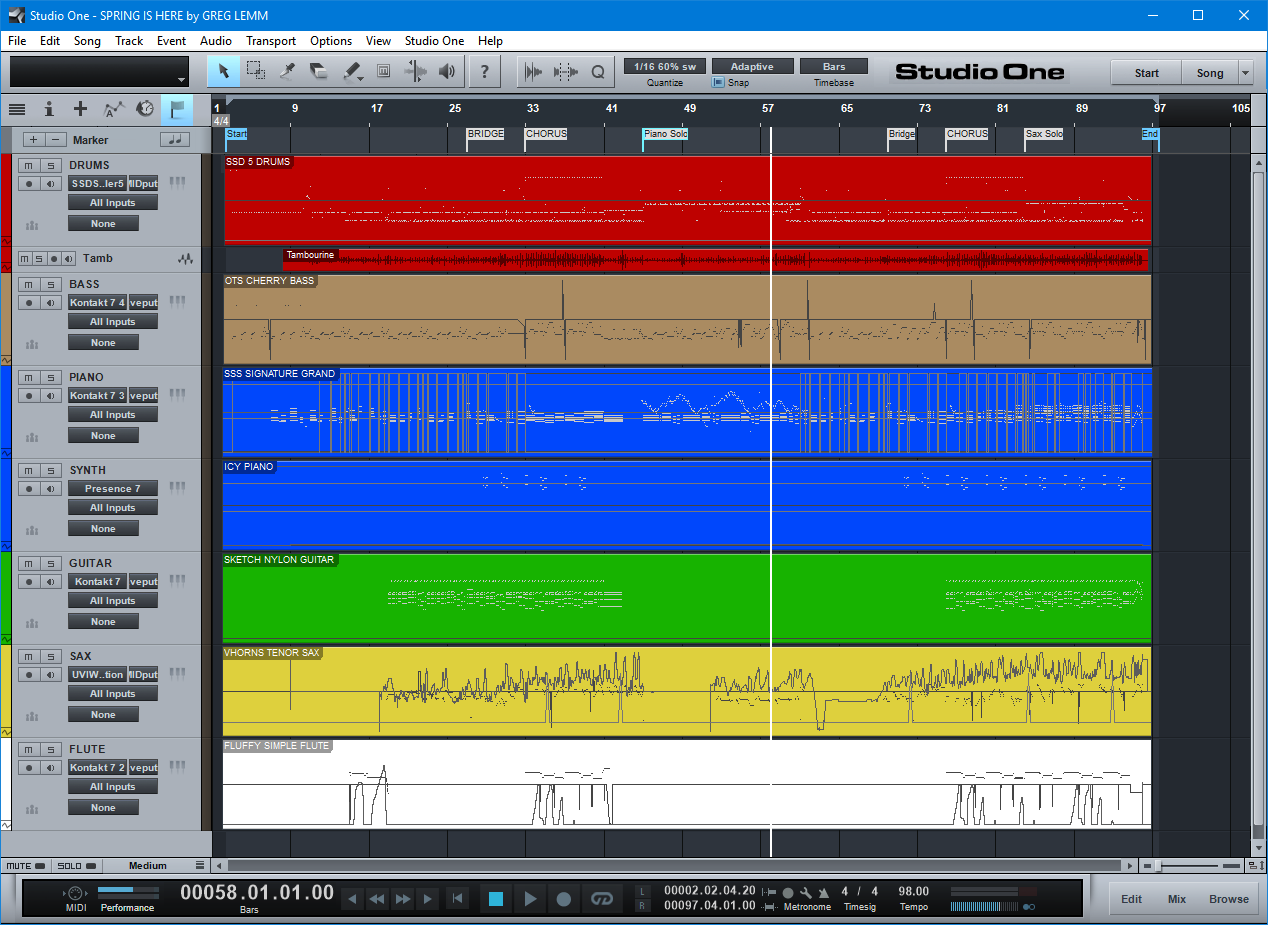Open the Inspector info icon
Viewport: 1268px width, 925px height.
click(48, 109)
